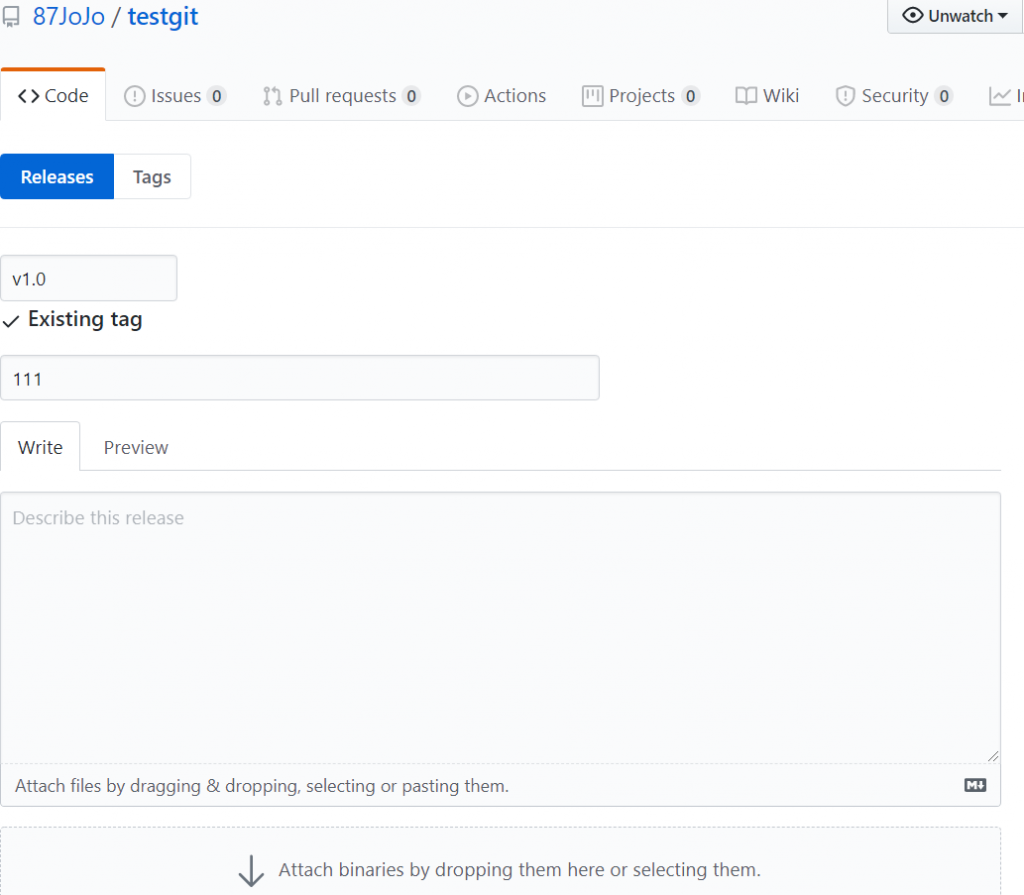Switch to the Code tab
Image resolution: width=1024 pixels, height=895 pixels.
click(53, 95)
